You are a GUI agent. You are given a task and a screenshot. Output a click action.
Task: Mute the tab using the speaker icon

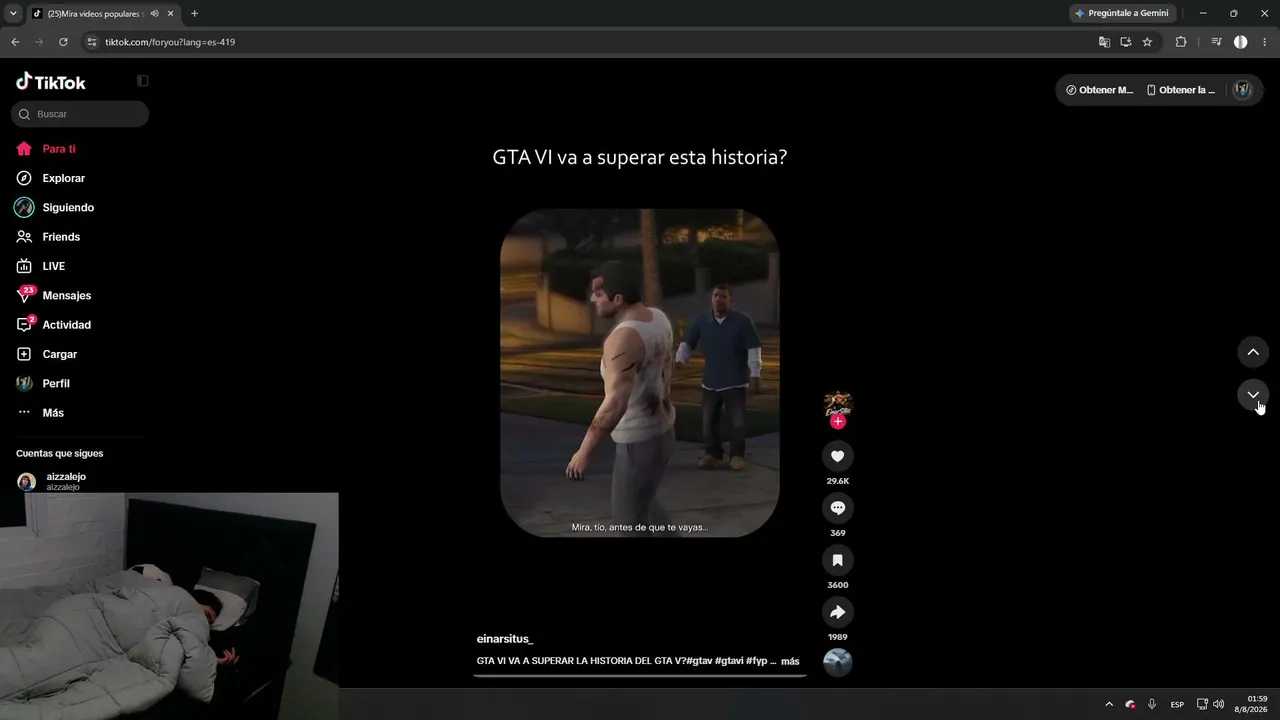[x=155, y=13]
